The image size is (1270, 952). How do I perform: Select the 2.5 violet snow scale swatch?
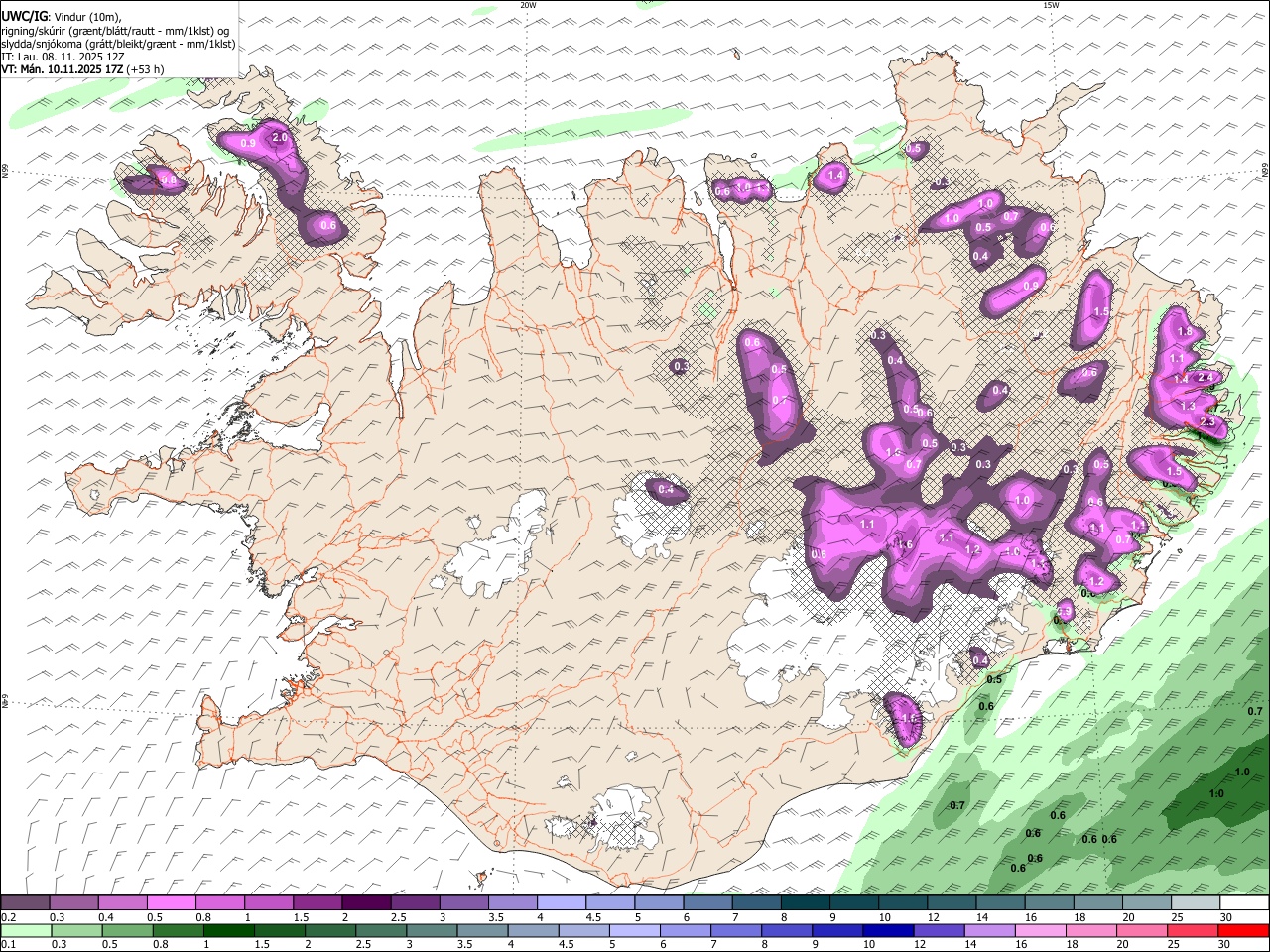415,903
